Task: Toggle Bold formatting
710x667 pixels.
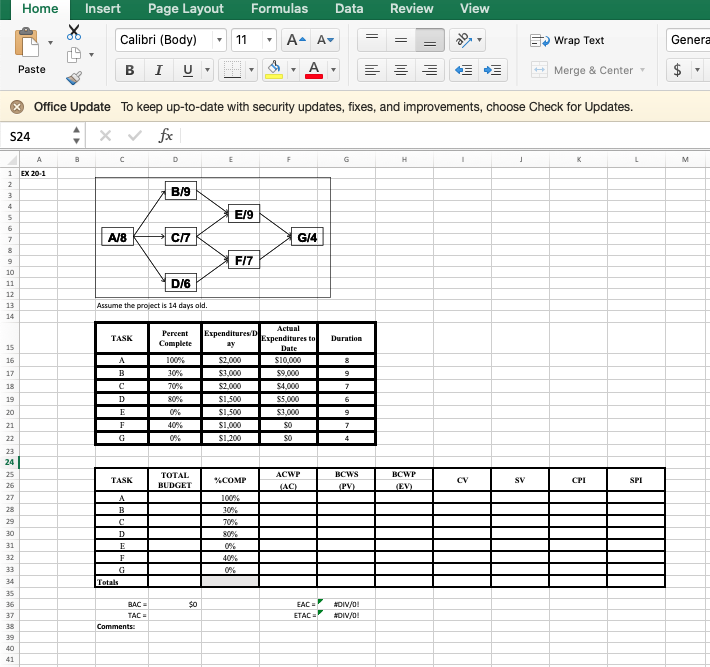Action: pyautogui.click(x=130, y=70)
